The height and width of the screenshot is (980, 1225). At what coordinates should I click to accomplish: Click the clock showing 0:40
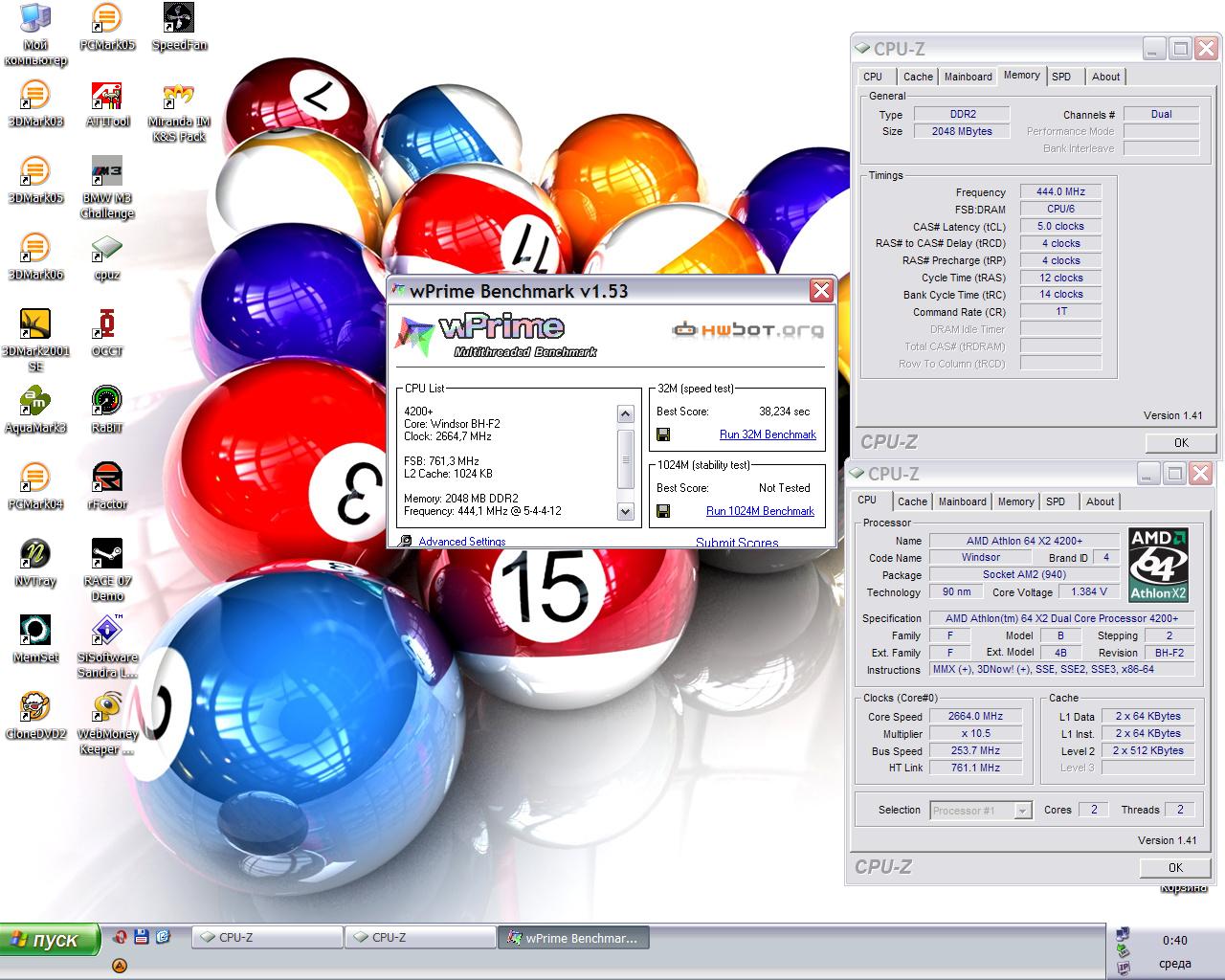[x=1174, y=940]
